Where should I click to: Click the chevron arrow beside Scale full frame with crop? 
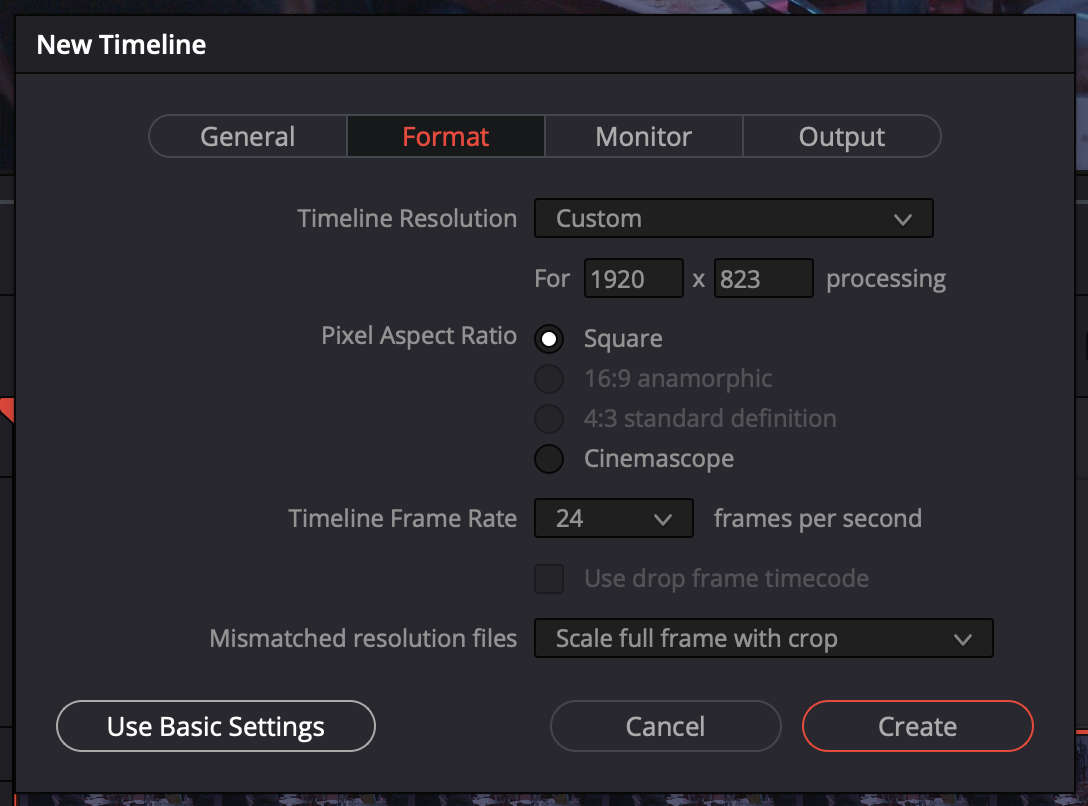click(963, 639)
